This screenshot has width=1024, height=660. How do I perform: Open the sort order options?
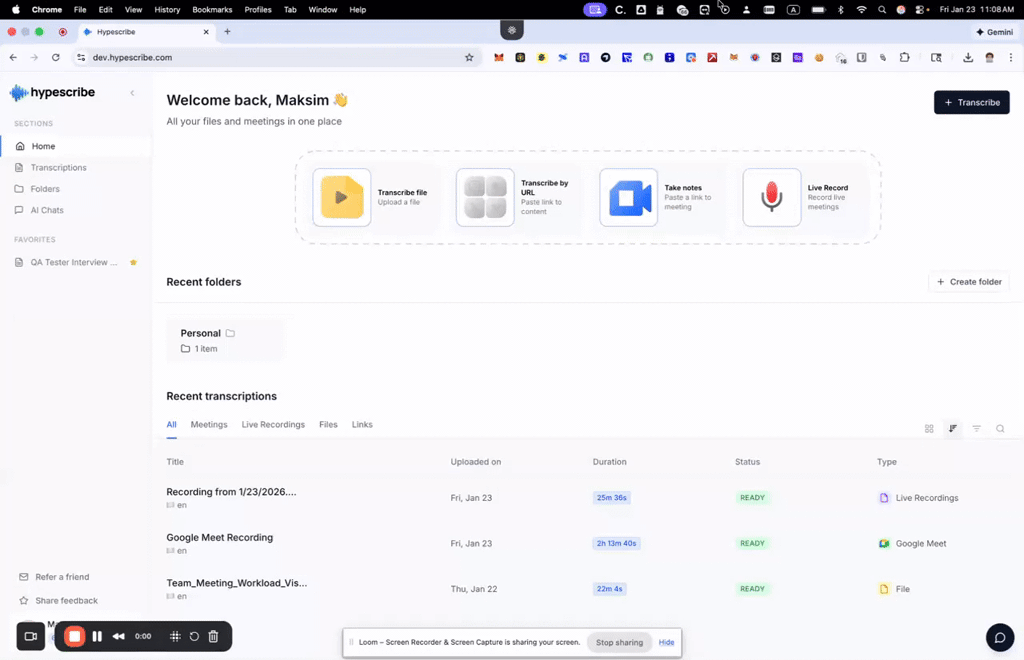[x=953, y=429]
